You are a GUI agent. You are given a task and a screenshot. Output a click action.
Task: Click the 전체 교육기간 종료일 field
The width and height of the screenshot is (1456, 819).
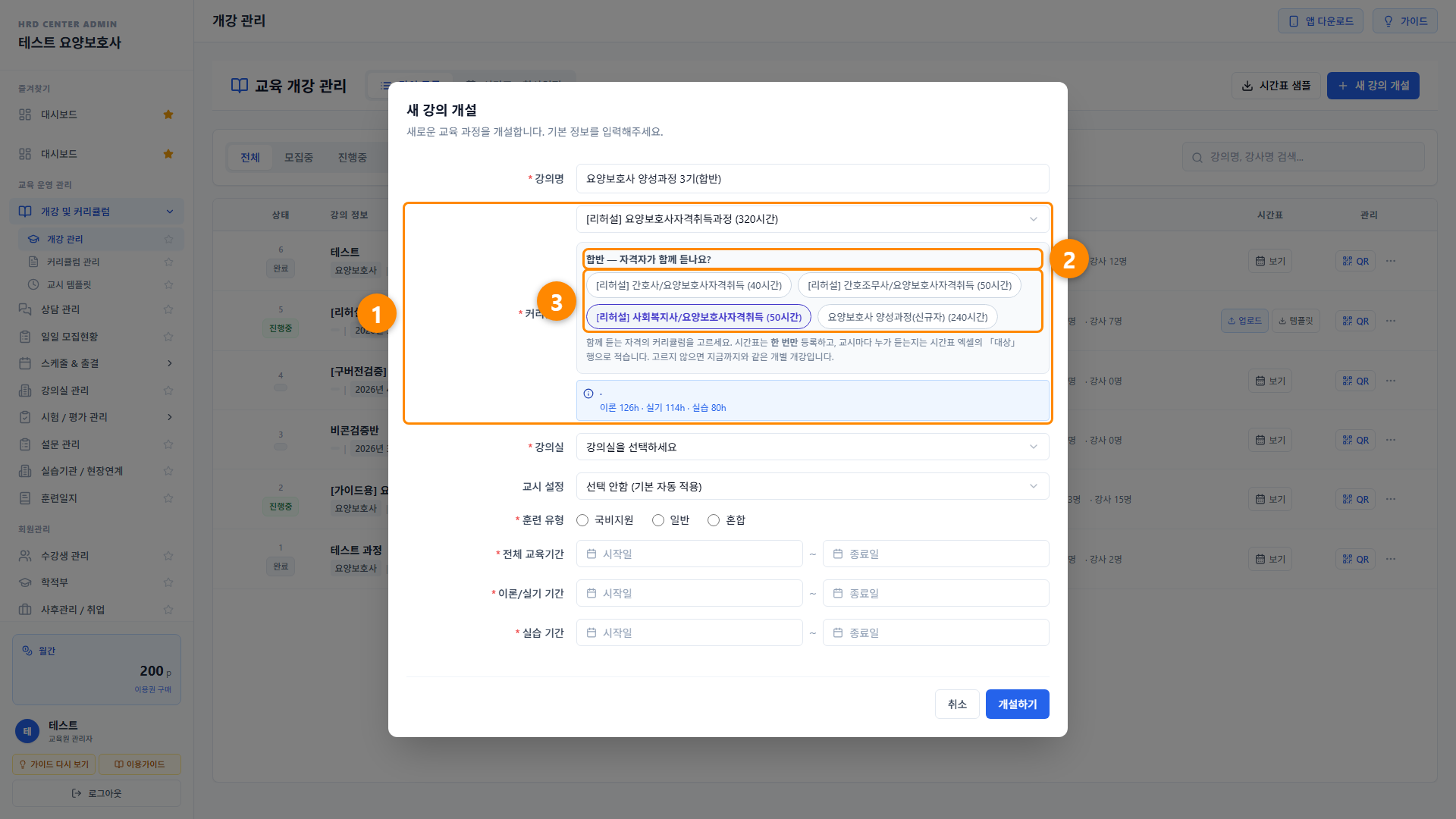[x=936, y=554]
